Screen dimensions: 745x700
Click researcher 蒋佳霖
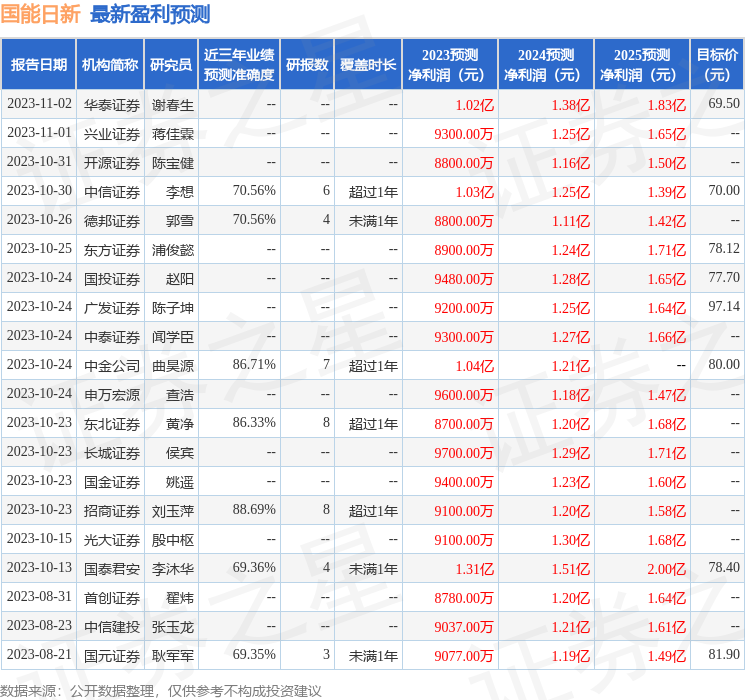point(173,134)
